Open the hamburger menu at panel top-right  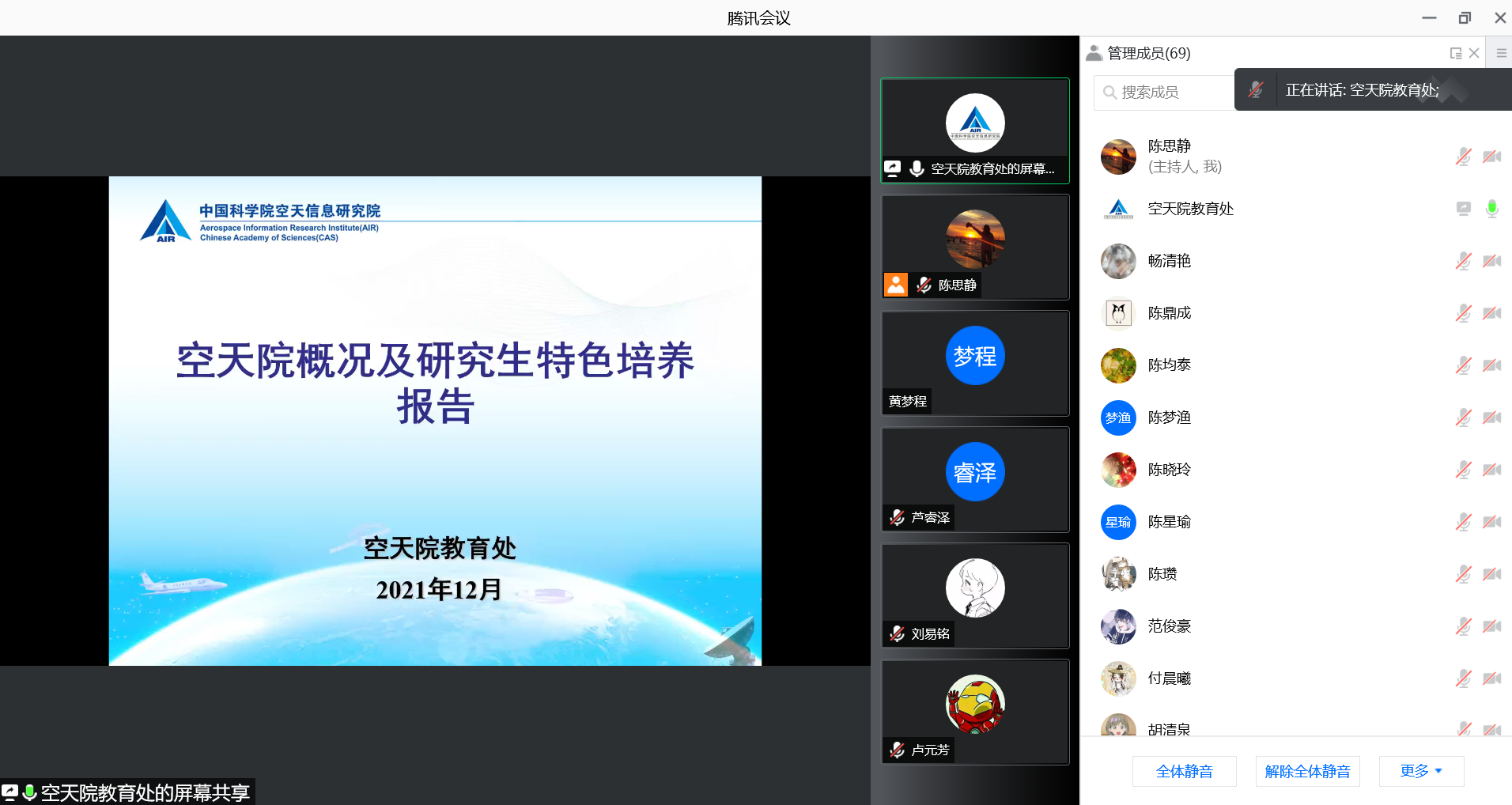(1501, 54)
